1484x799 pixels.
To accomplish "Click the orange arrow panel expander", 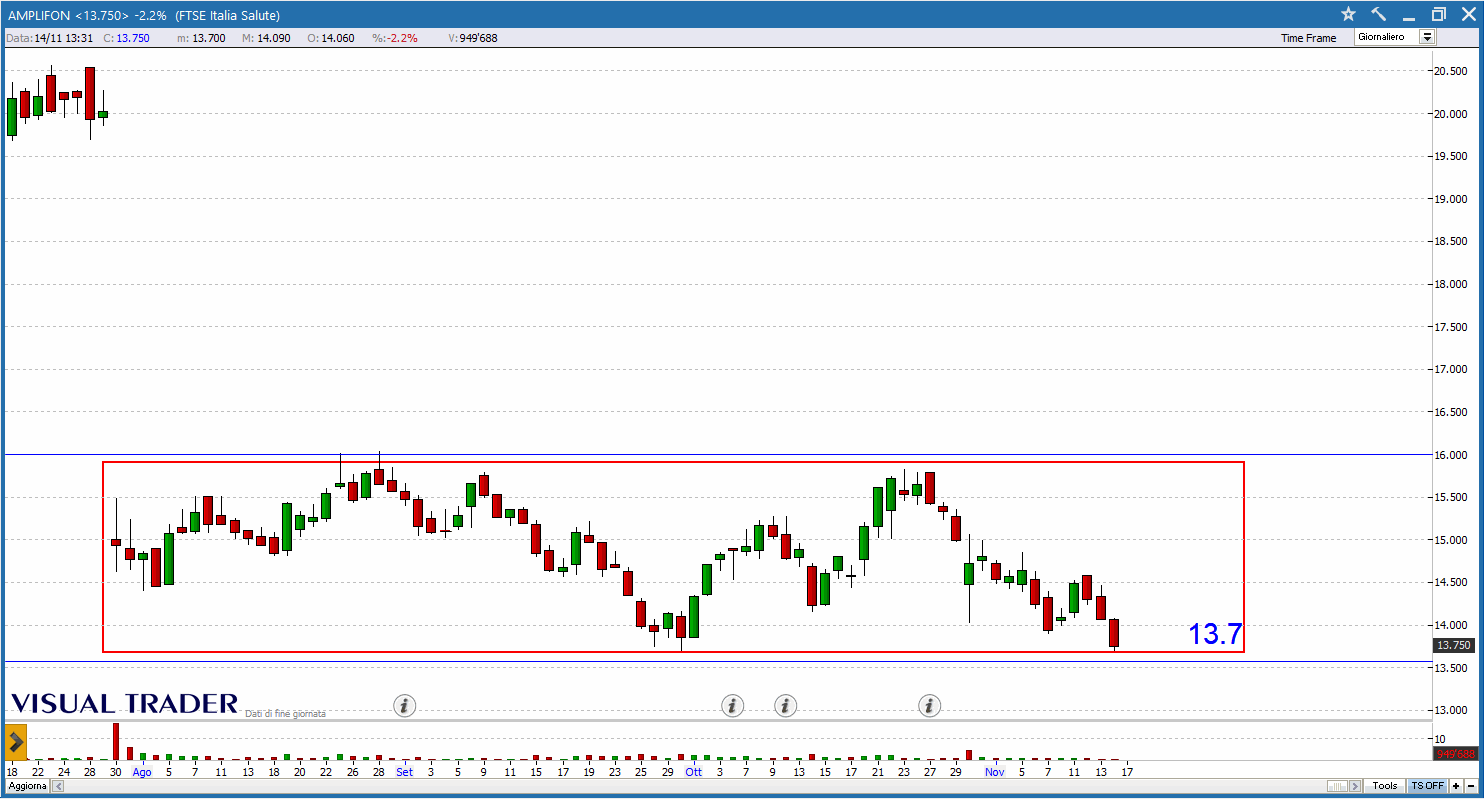I will point(16,742).
